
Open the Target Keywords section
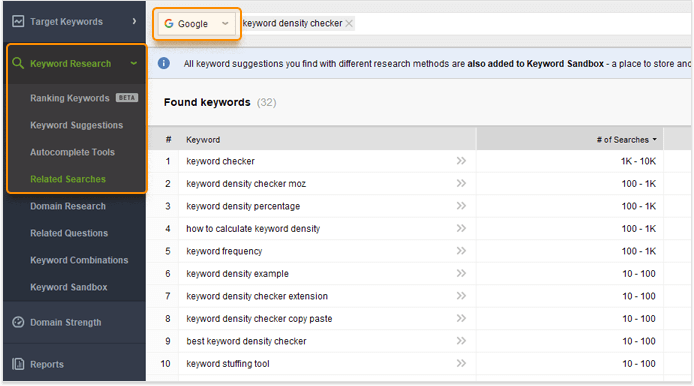(x=74, y=21)
